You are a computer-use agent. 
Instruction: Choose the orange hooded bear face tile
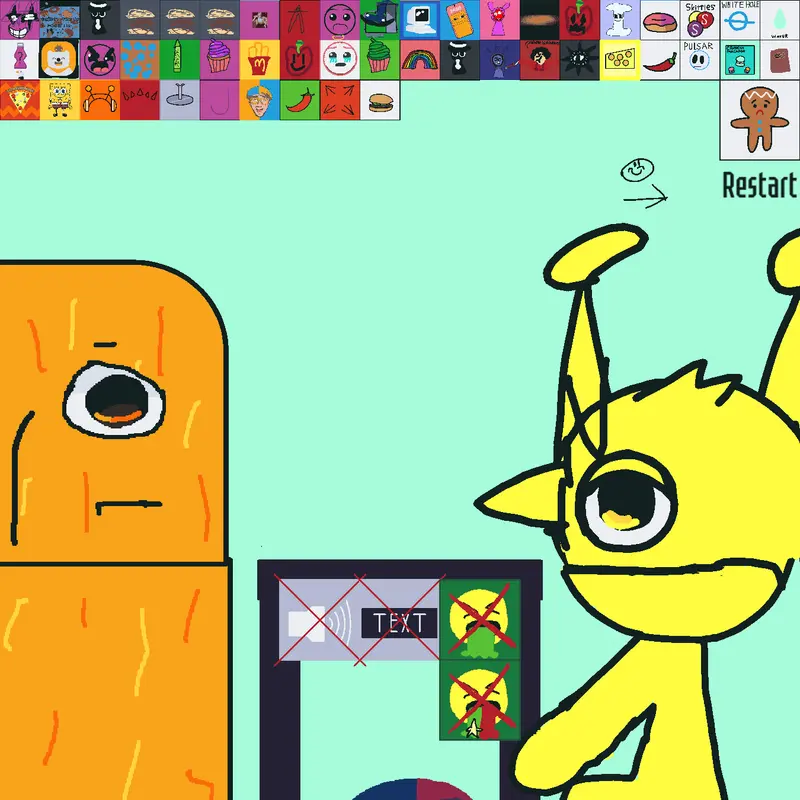60,60
